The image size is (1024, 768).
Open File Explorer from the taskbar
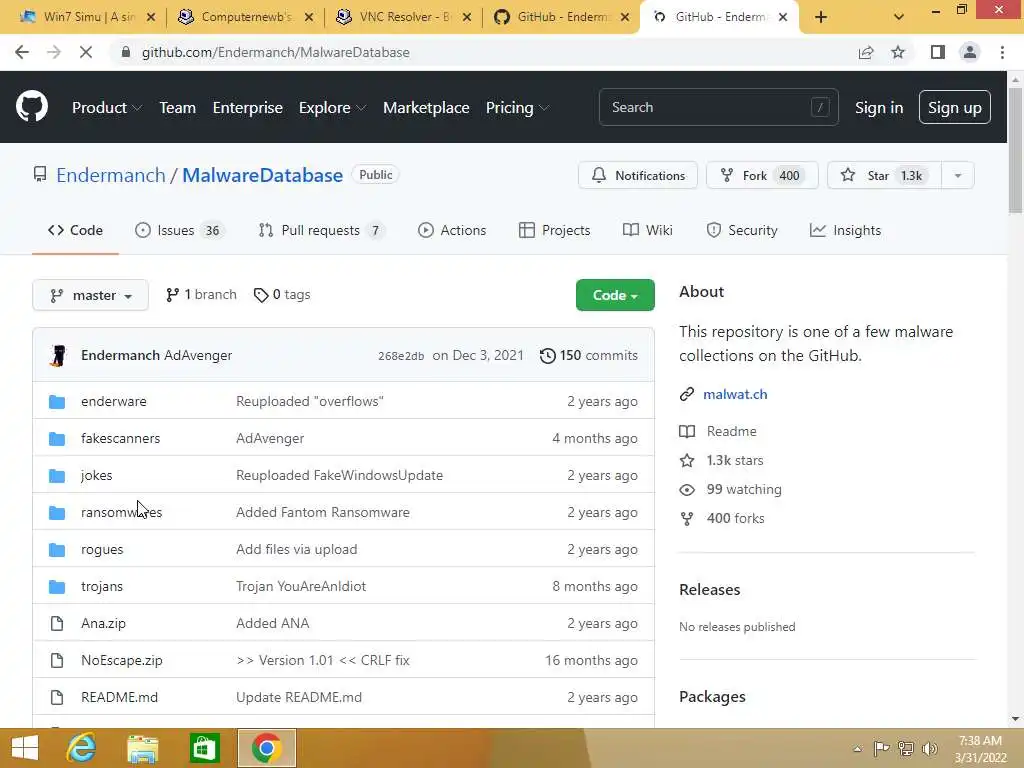[x=143, y=748]
